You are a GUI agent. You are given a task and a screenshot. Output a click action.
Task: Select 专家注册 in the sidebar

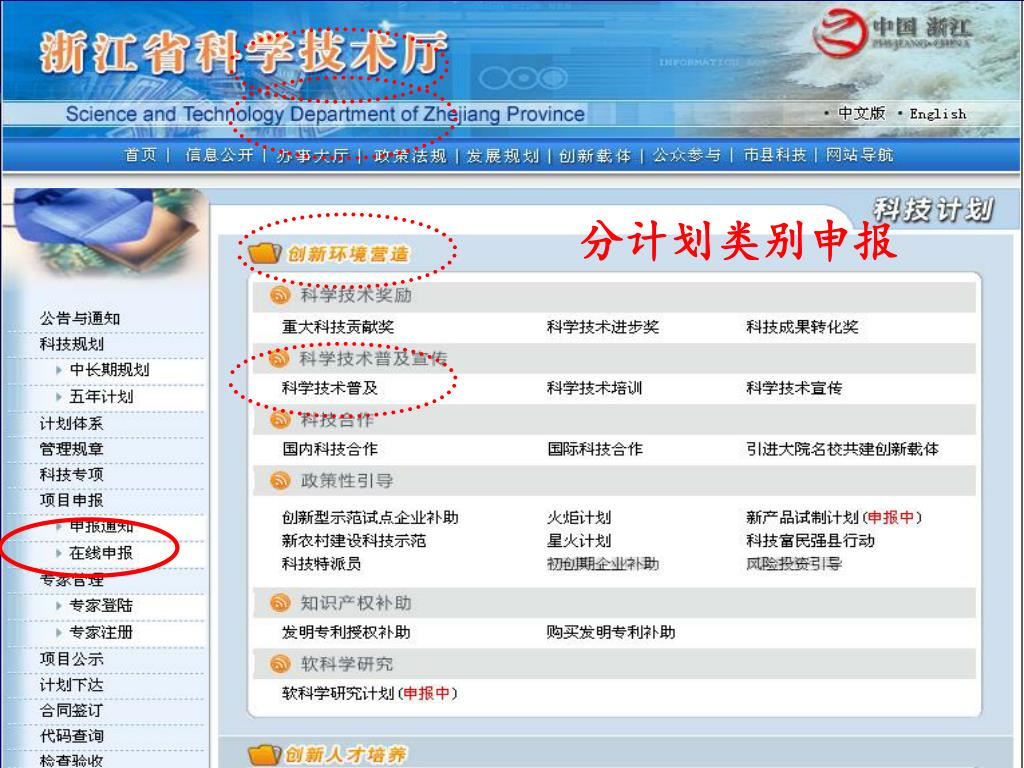101,632
